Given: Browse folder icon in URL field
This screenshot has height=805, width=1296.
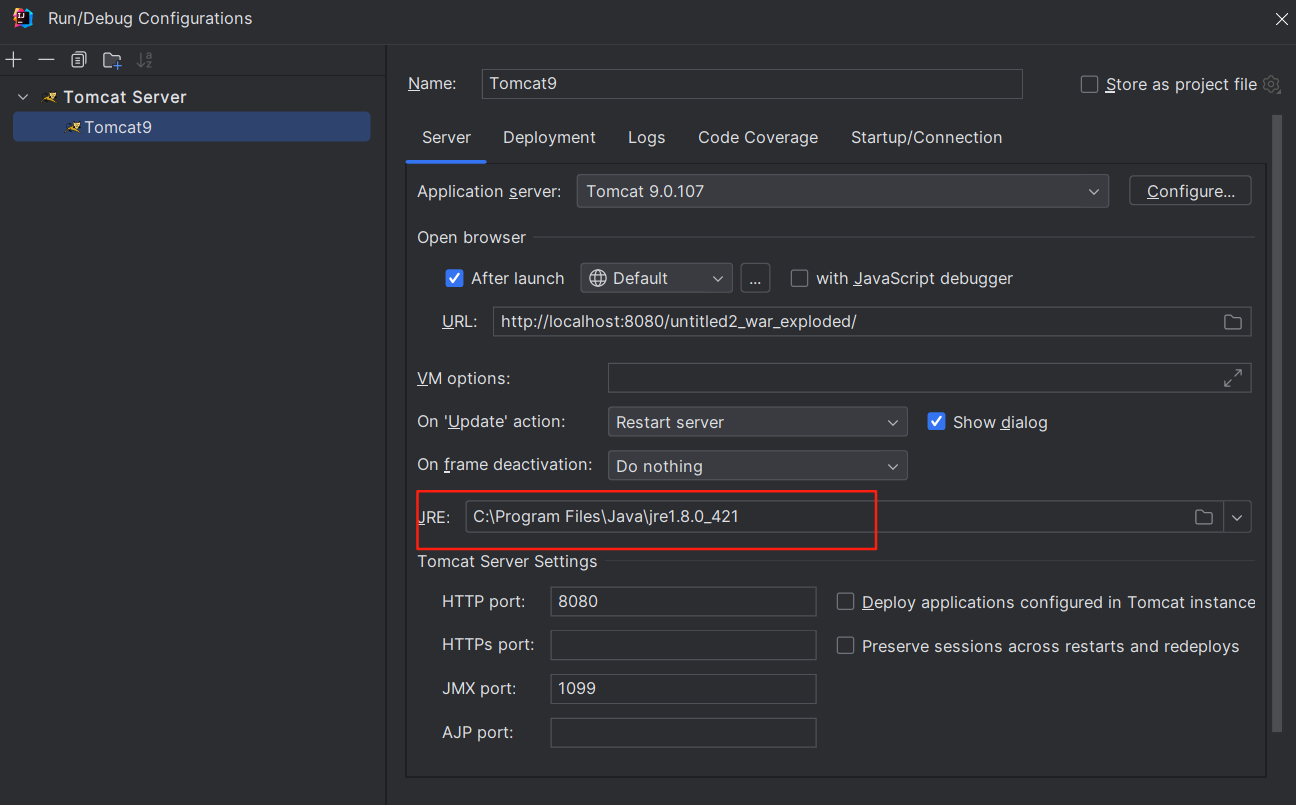Looking at the screenshot, I should click(x=1233, y=322).
